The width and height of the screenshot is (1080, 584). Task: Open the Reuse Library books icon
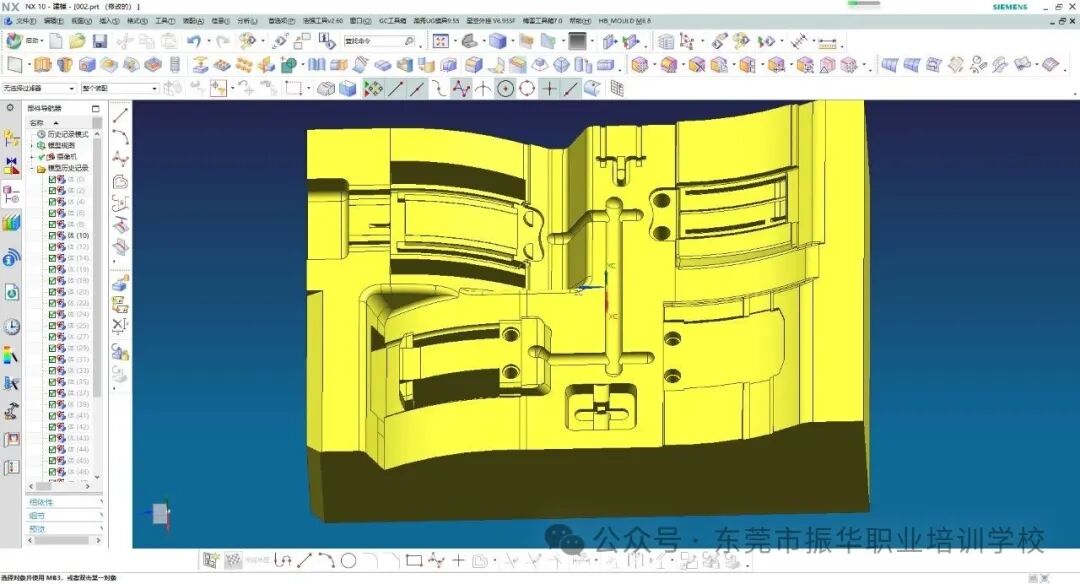click(x=11, y=222)
